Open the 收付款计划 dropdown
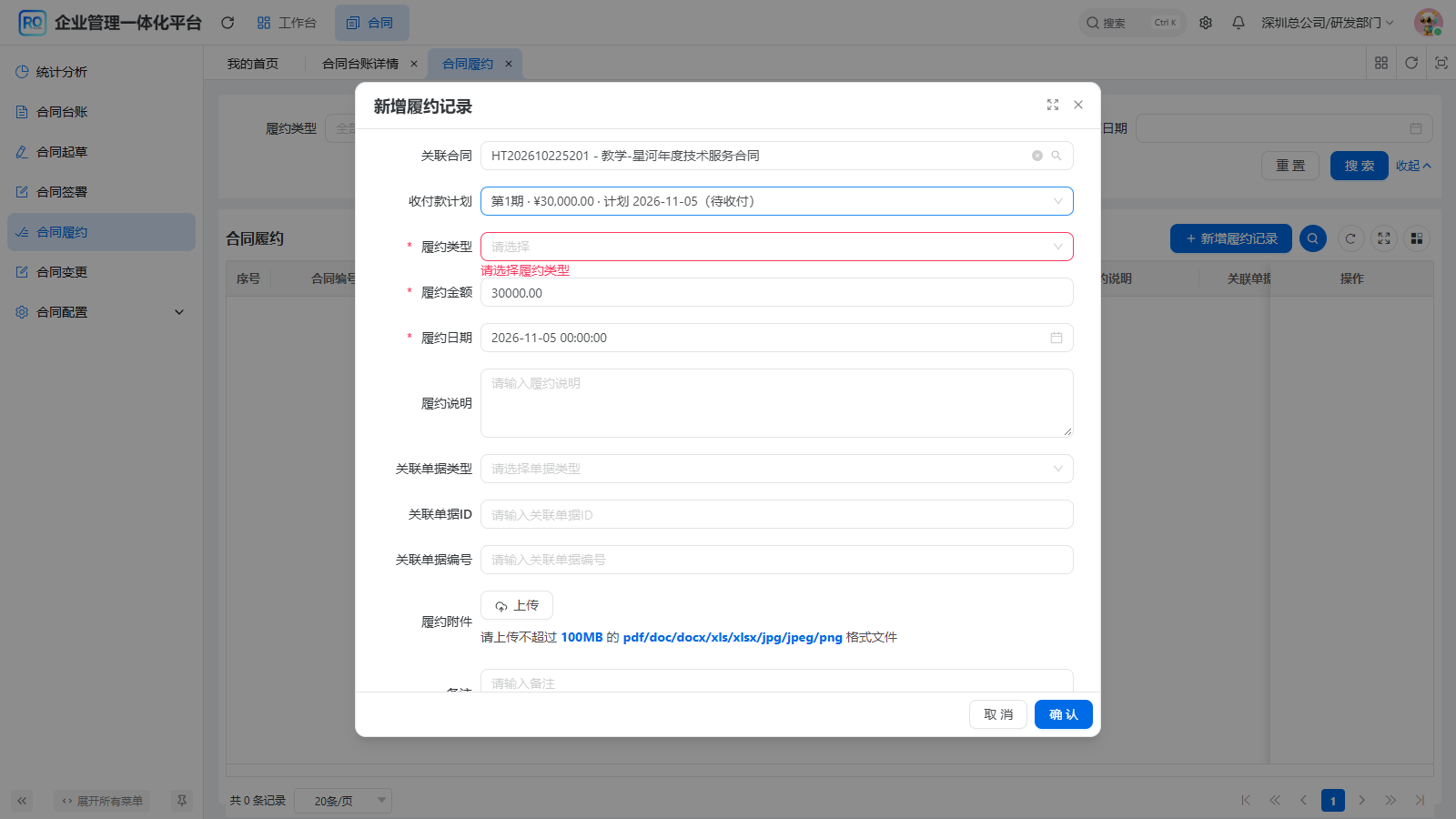 (777, 201)
